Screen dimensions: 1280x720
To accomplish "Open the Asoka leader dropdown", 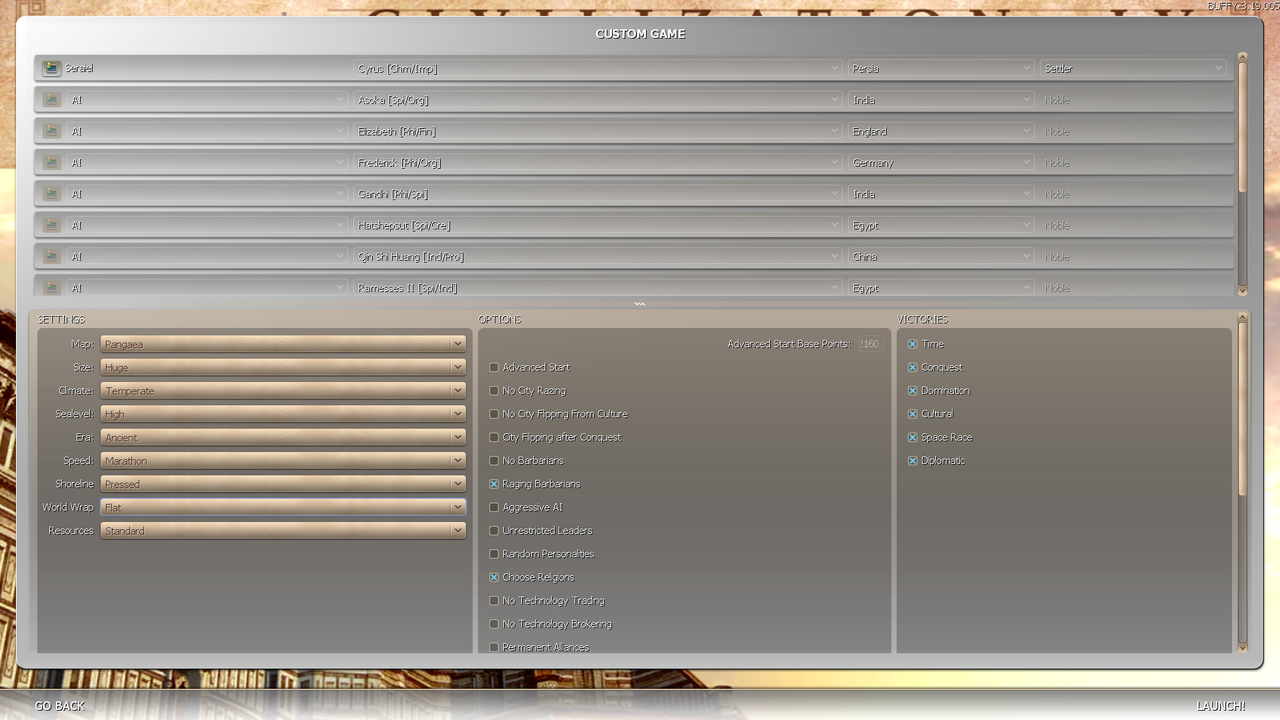I will (598, 100).
